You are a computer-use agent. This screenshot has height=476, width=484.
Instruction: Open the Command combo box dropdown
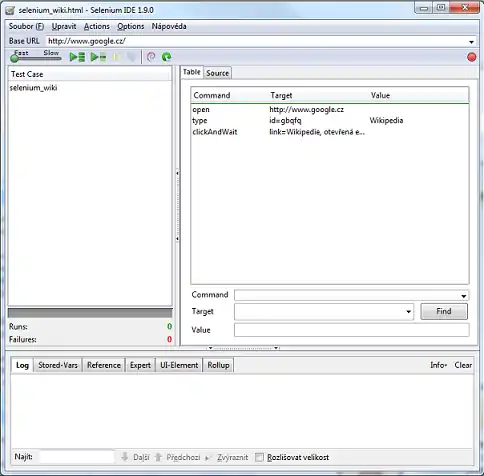click(463, 296)
